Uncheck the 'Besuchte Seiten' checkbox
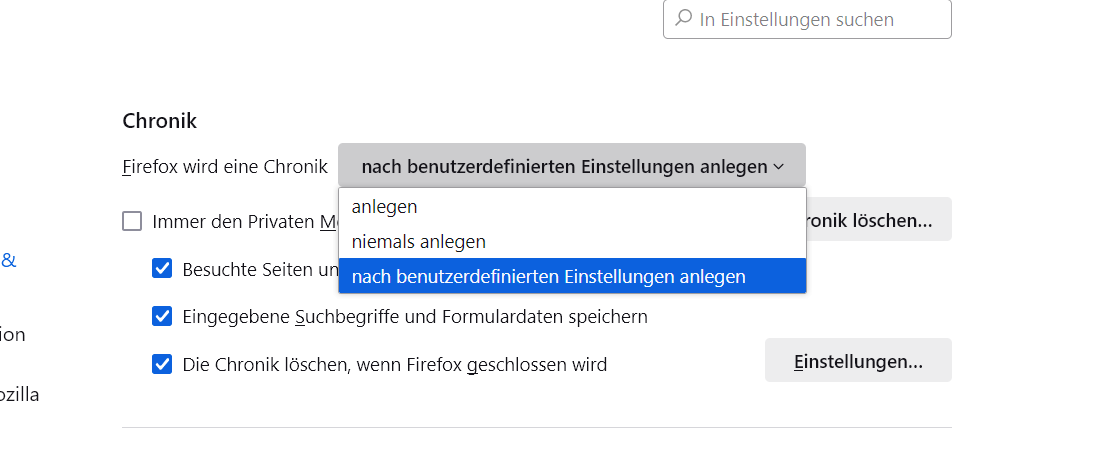 pos(162,268)
